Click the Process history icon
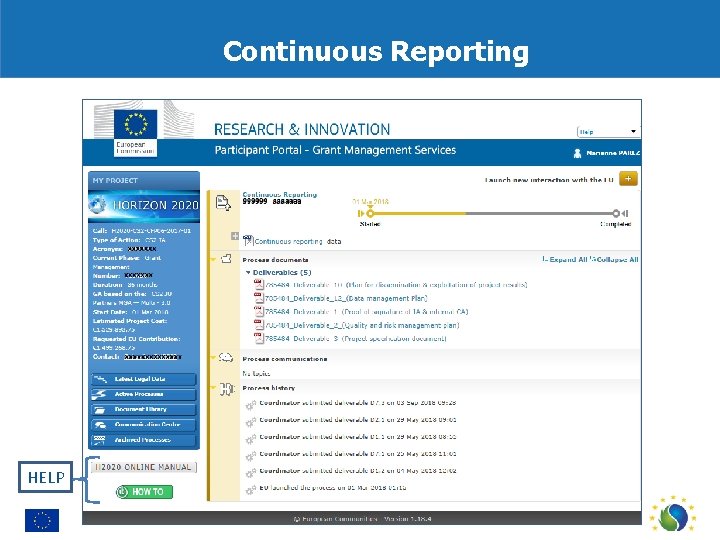Image resolution: width=720 pixels, height=540 pixels. pos(226,389)
